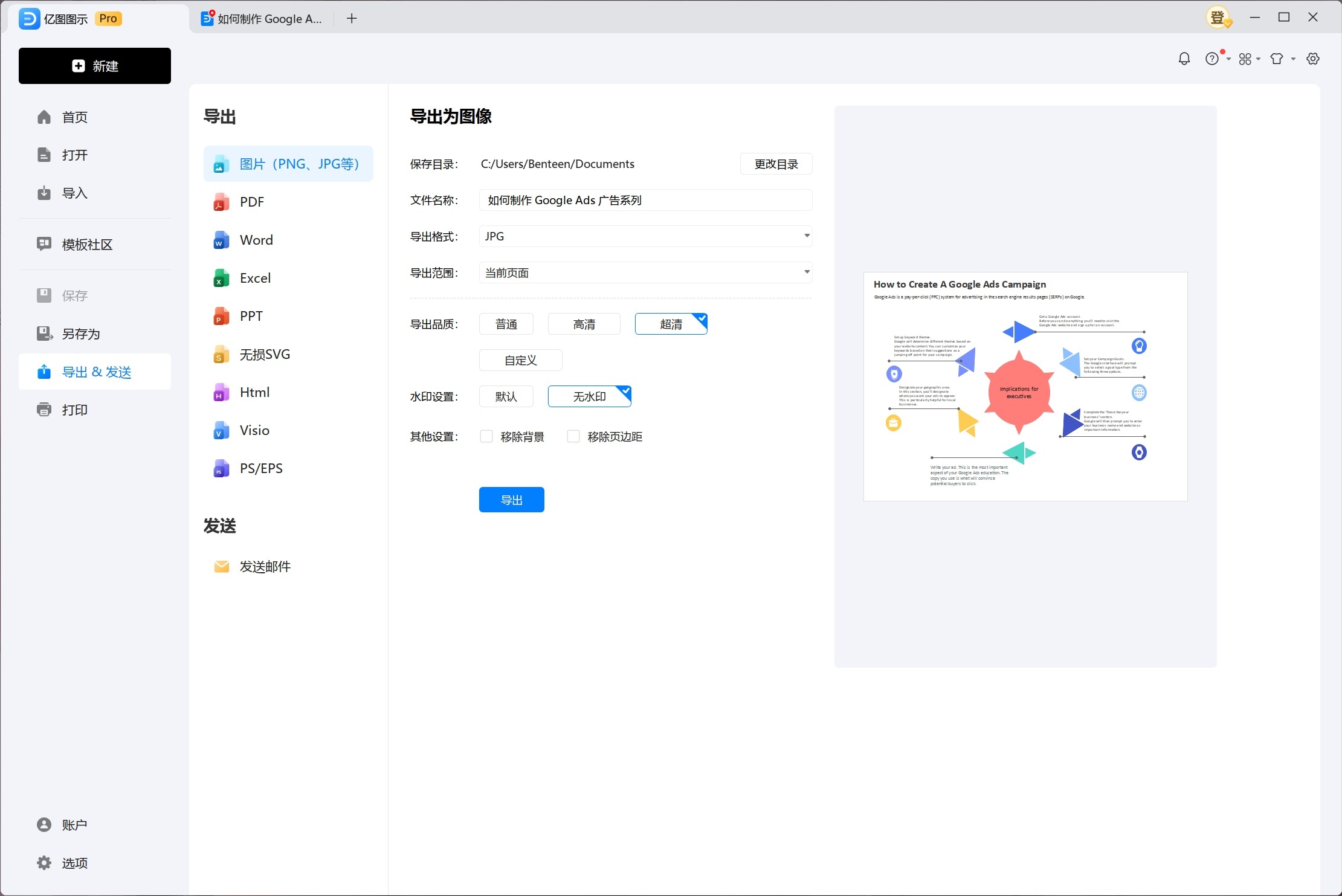Select the PDF export icon
Viewport: 1342px width, 896px height.
[x=221, y=202]
